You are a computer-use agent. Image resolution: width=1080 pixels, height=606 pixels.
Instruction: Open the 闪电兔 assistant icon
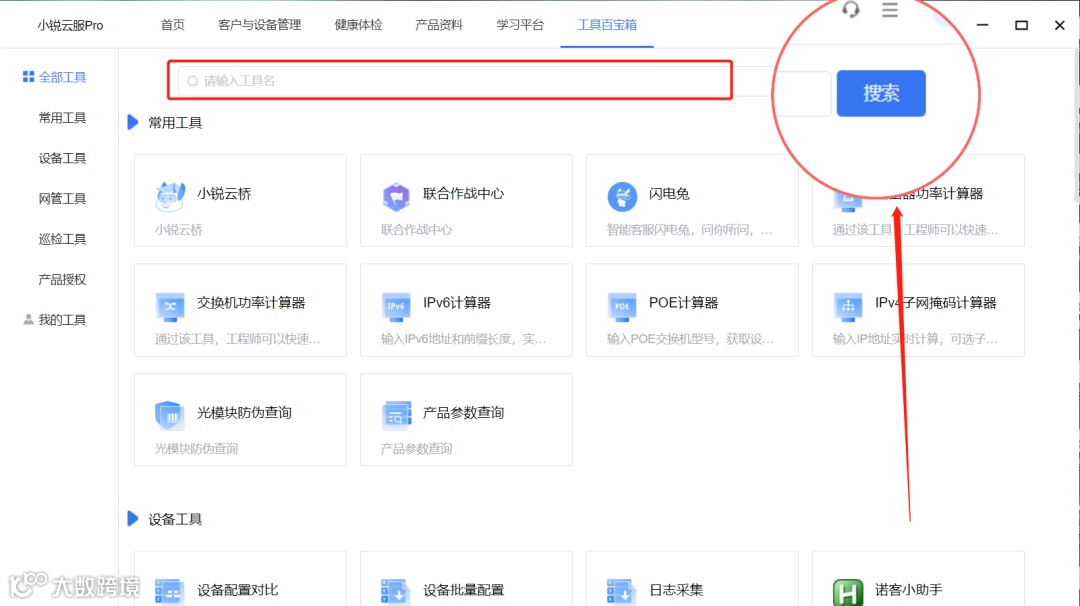pyautogui.click(x=622, y=197)
